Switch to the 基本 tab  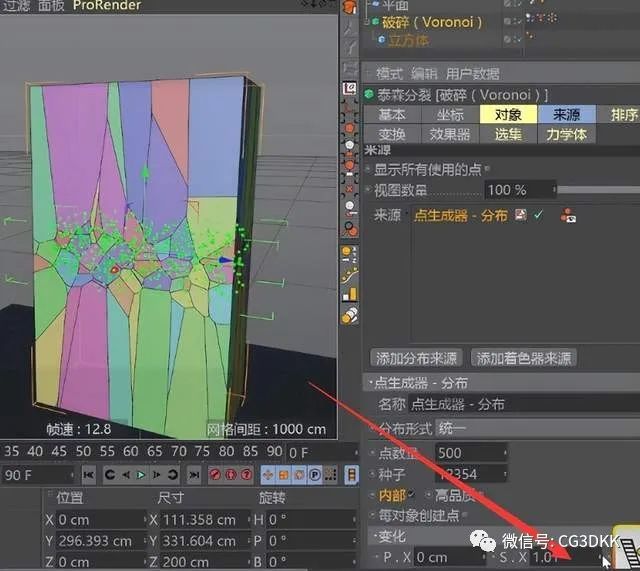(391, 115)
